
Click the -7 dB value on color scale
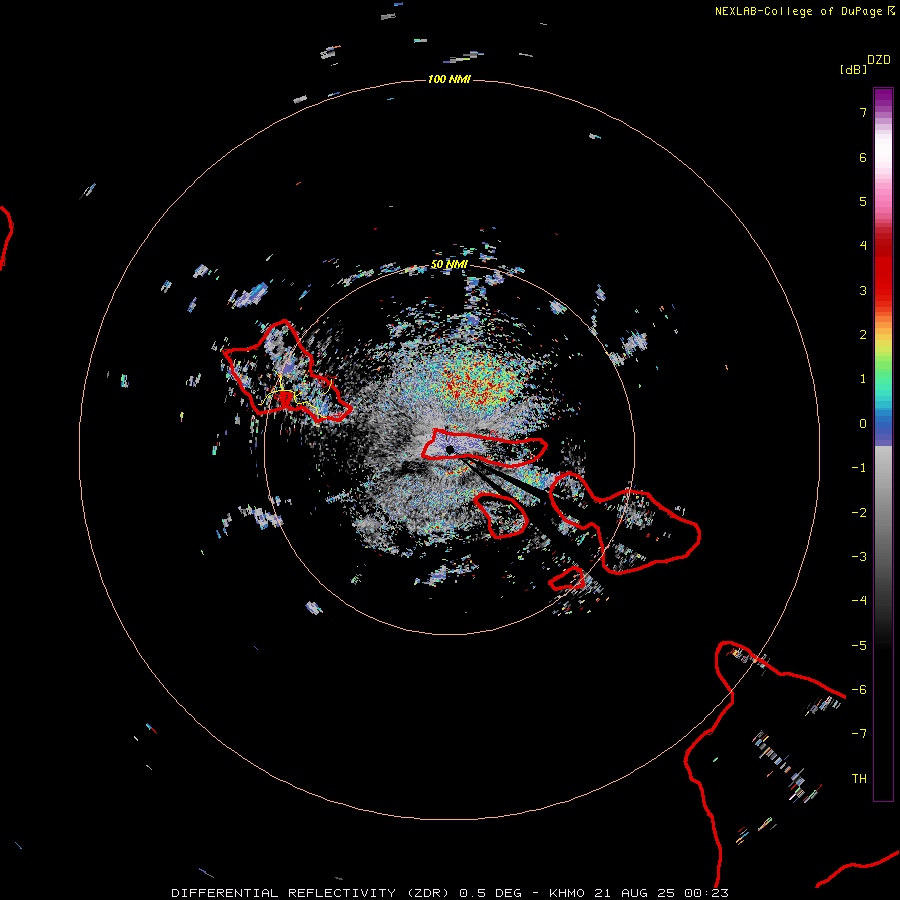859,734
